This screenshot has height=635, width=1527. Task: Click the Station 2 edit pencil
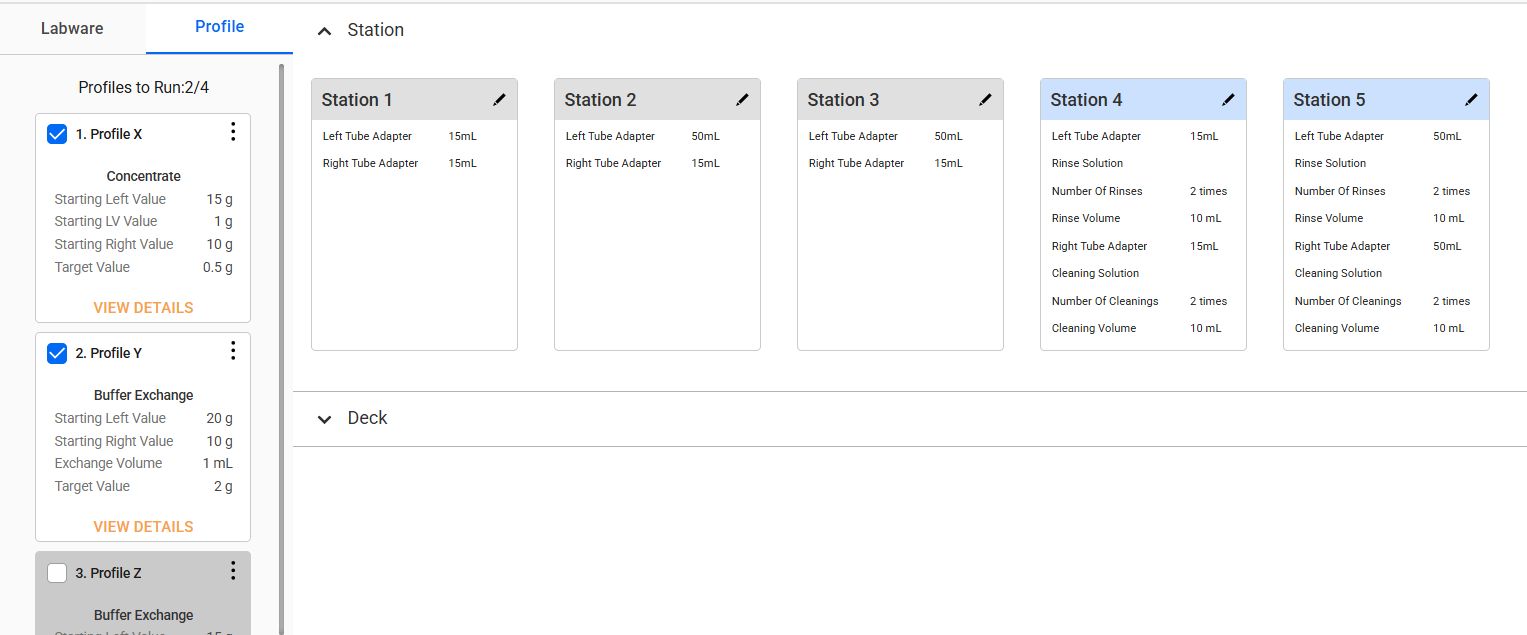(x=742, y=100)
